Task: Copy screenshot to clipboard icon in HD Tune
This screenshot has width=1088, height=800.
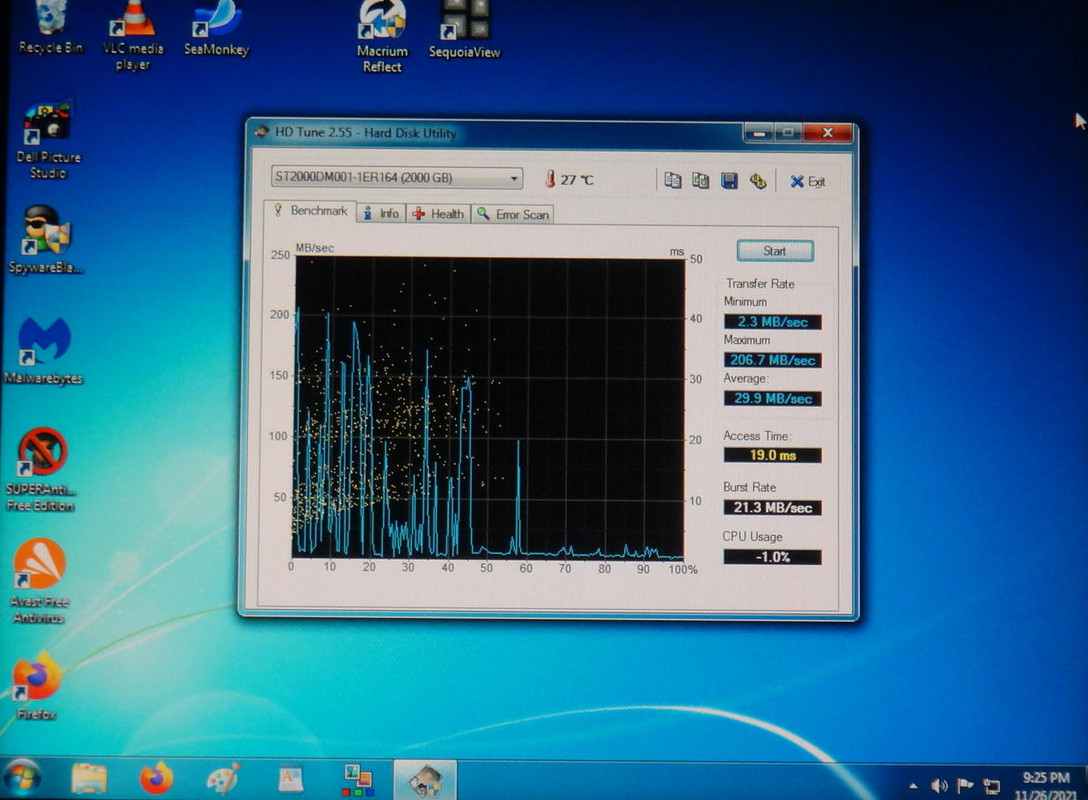Action: click(701, 180)
